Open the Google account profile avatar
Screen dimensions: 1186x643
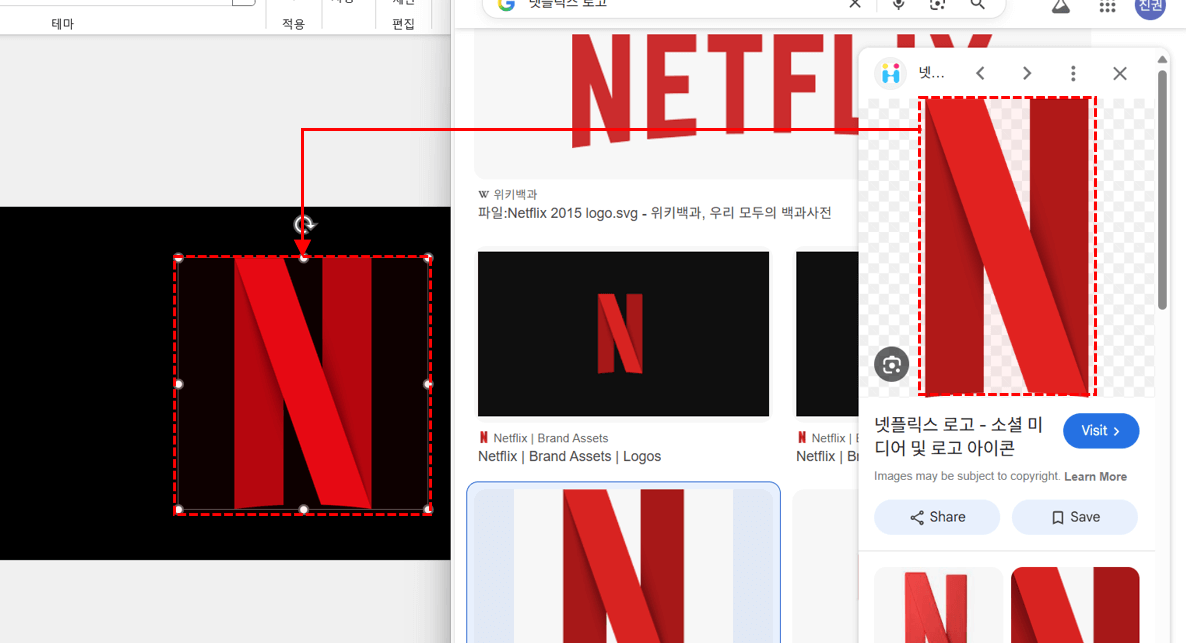coord(1149,6)
